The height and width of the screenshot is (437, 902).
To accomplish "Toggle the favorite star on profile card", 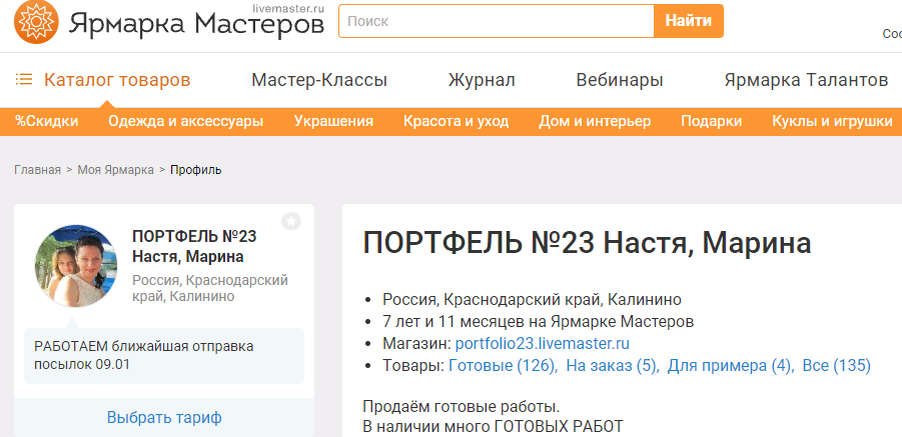I will point(291,221).
